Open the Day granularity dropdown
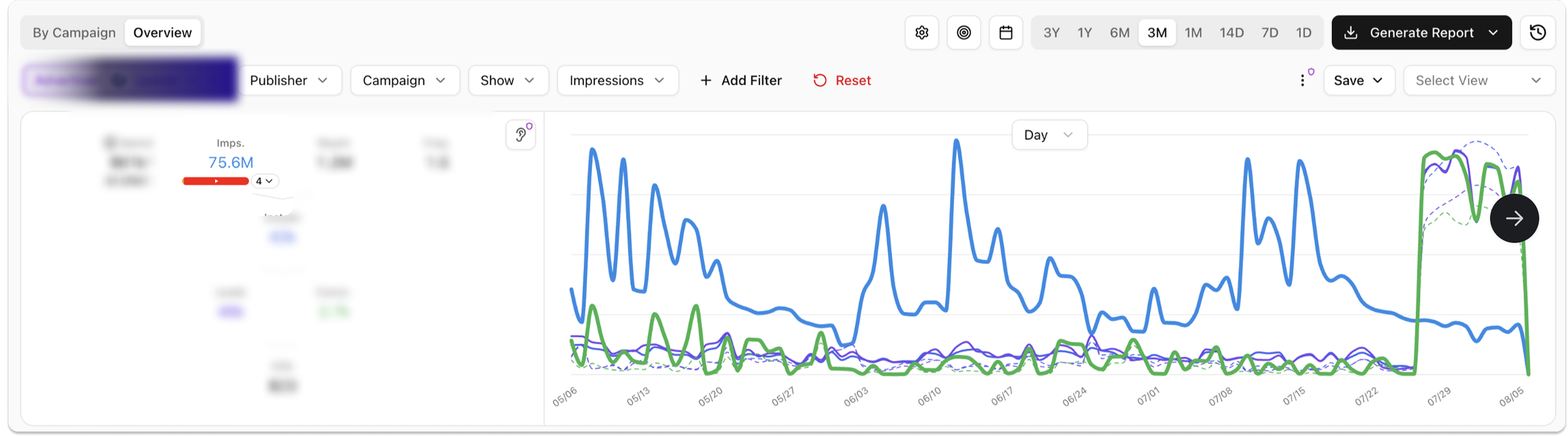The width and height of the screenshot is (1568, 436). (x=1049, y=135)
